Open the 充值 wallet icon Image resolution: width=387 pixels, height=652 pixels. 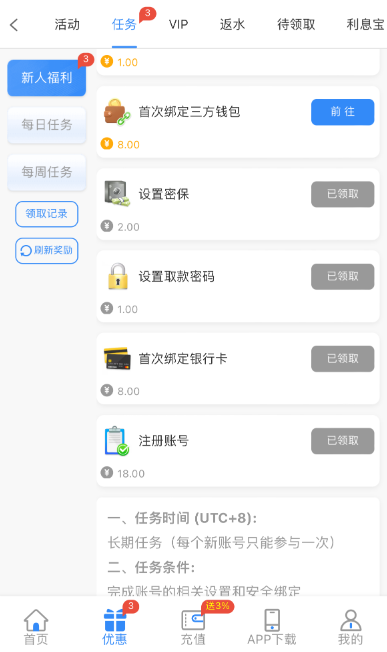(193, 620)
